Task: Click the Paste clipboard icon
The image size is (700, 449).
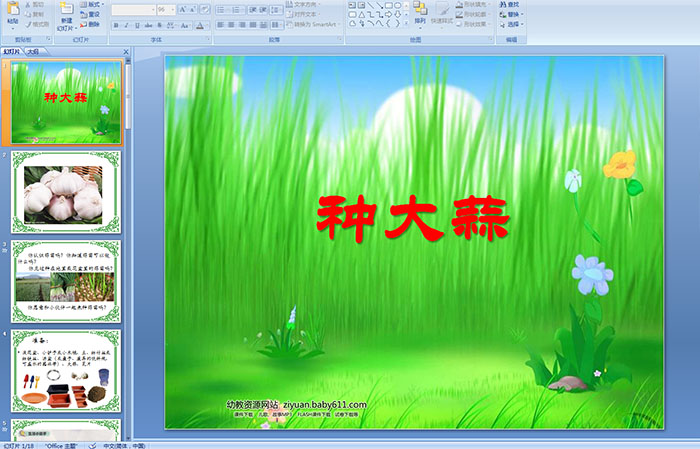Action: point(13,10)
